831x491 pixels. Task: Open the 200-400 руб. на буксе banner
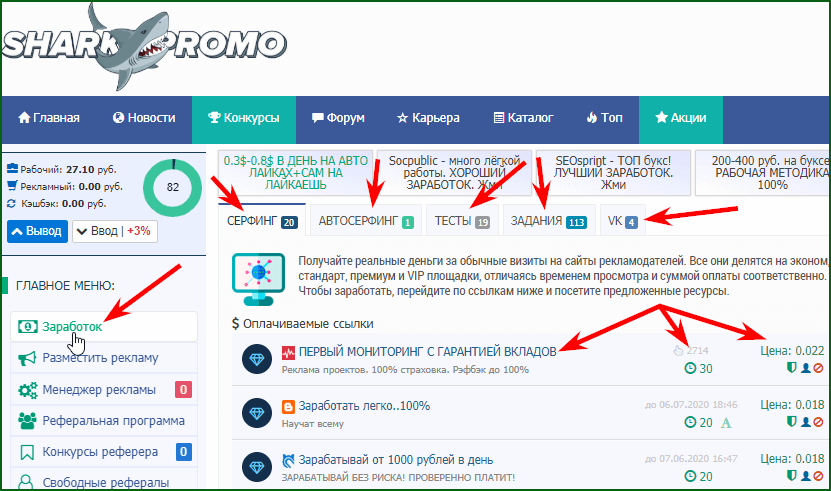point(763,173)
